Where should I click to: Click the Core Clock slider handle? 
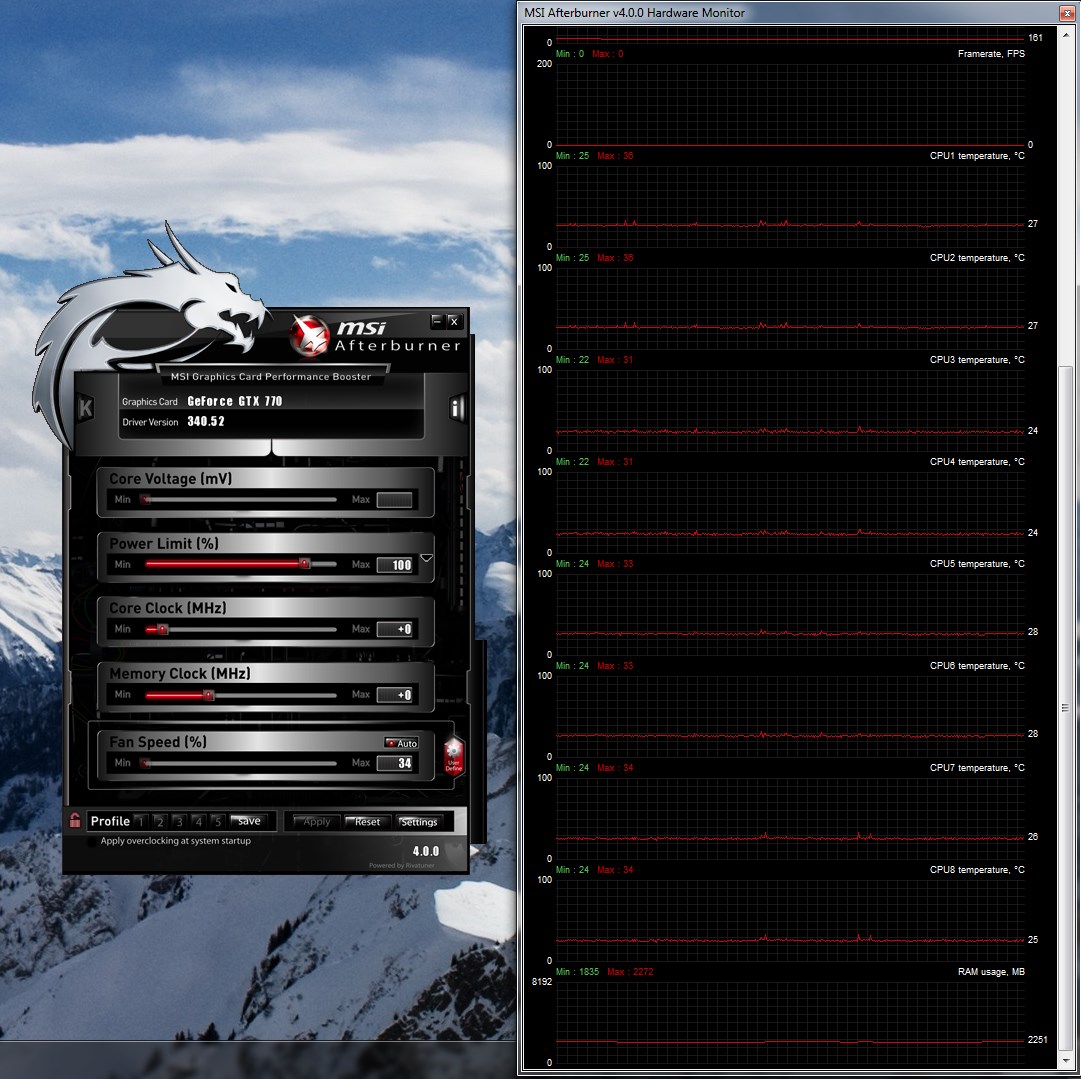click(x=162, y=629)
